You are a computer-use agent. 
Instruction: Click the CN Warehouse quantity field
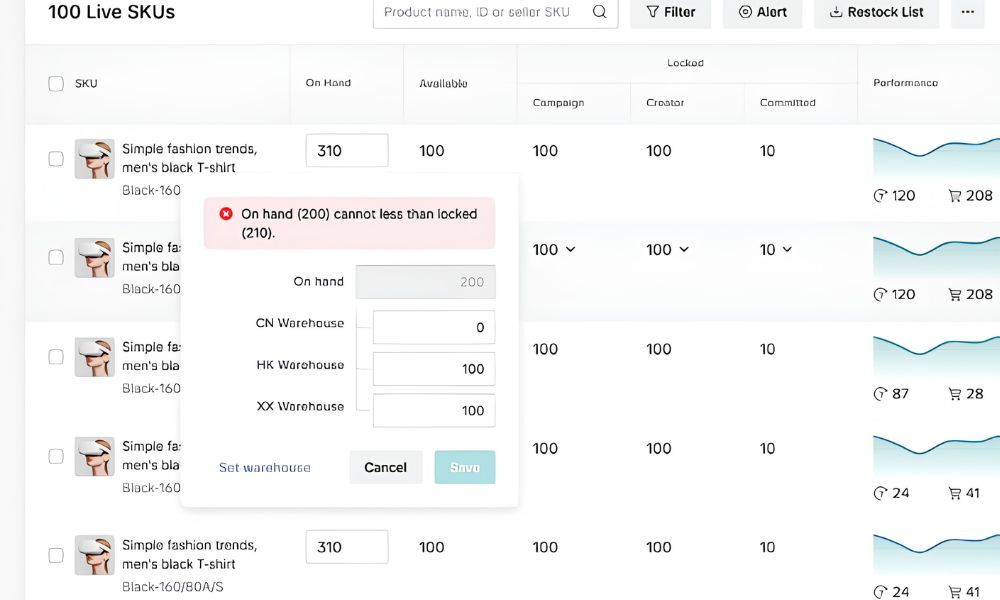point(434,327)
